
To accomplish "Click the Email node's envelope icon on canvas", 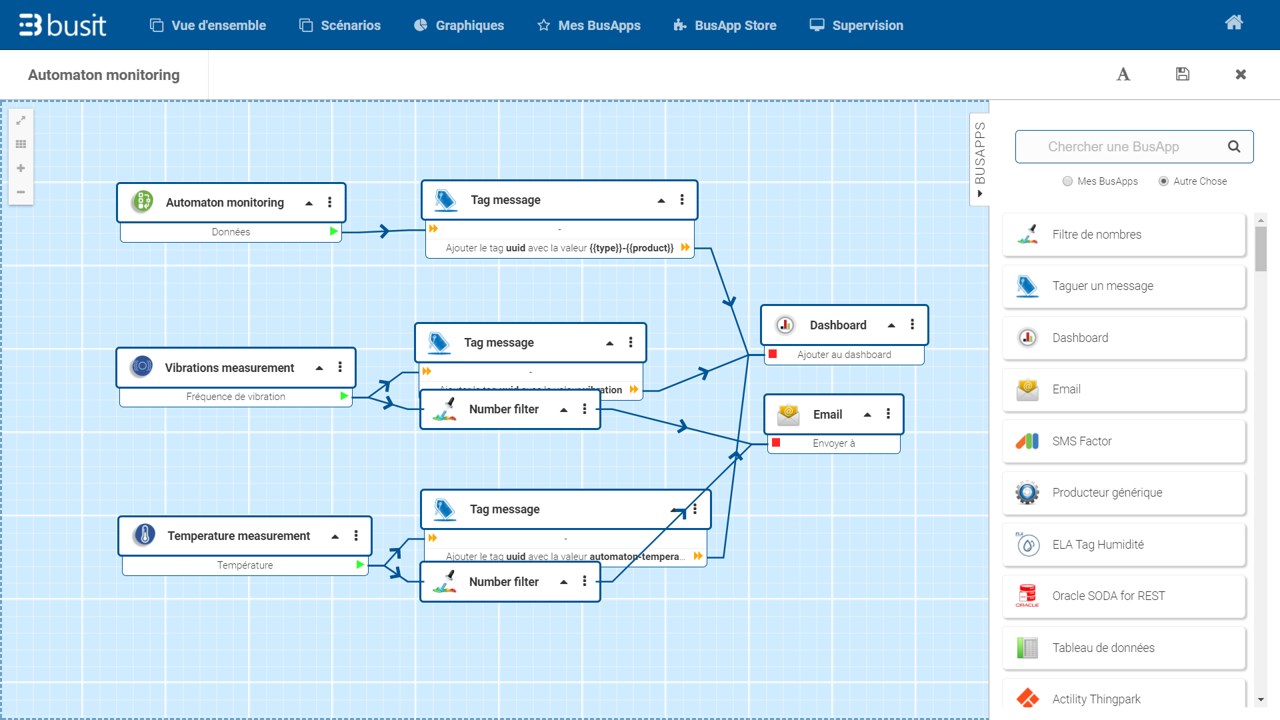I will click(x=788, y=414).
